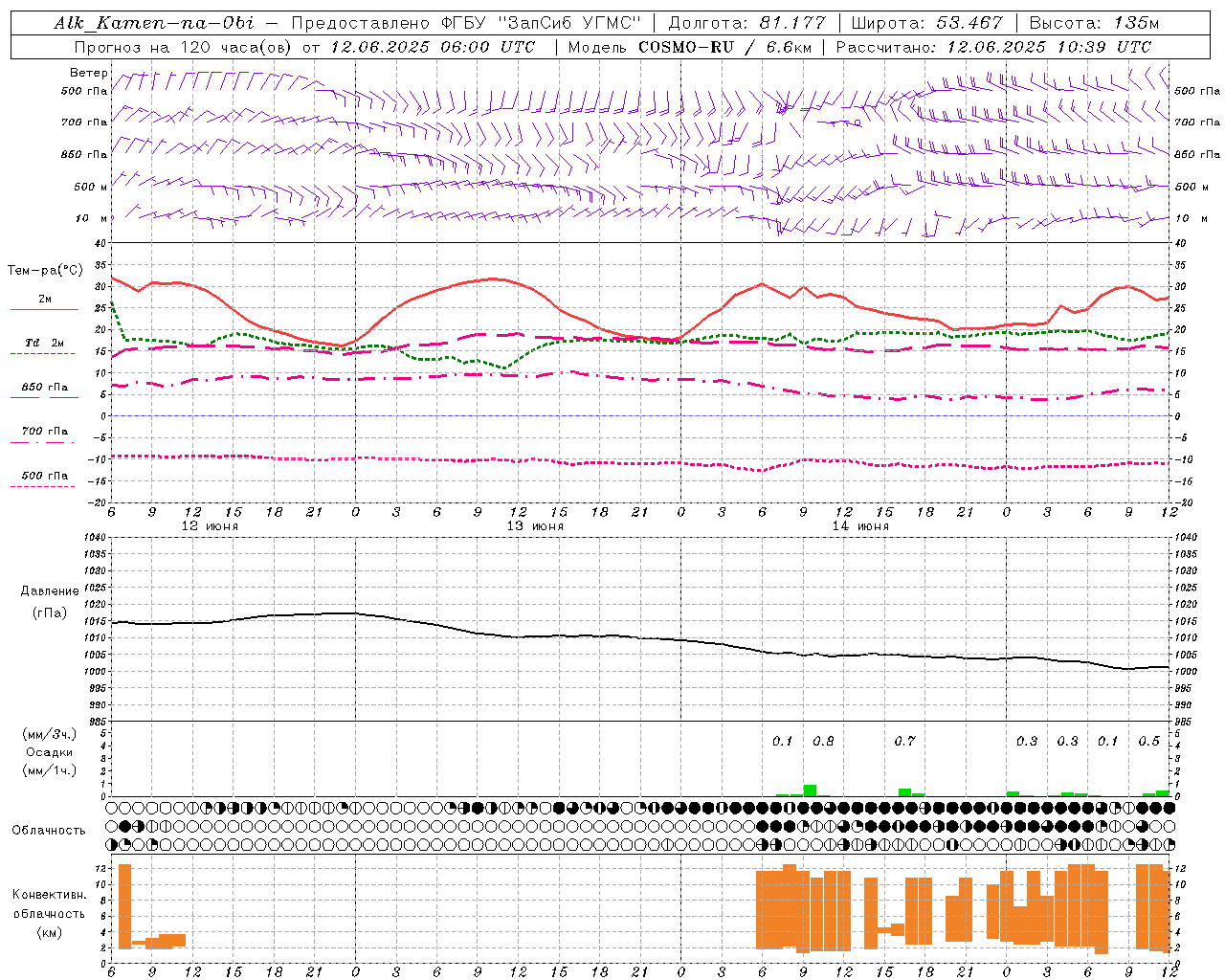
Task: Click the precipitation value 0.5
Action: coord(1148,741)
